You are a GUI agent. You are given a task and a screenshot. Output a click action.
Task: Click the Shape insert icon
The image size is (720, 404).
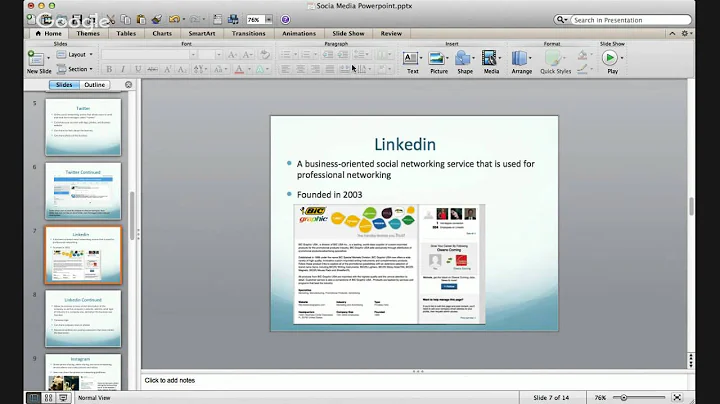pos(462,58)
